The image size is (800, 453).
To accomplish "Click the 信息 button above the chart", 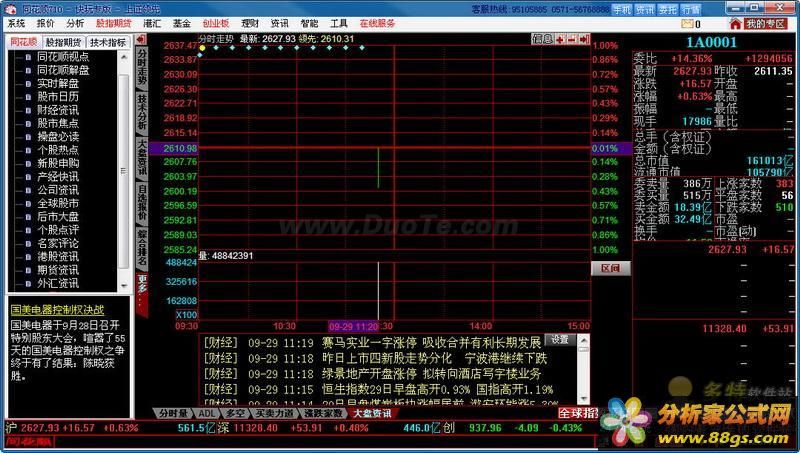I will [x=542, y=39].
